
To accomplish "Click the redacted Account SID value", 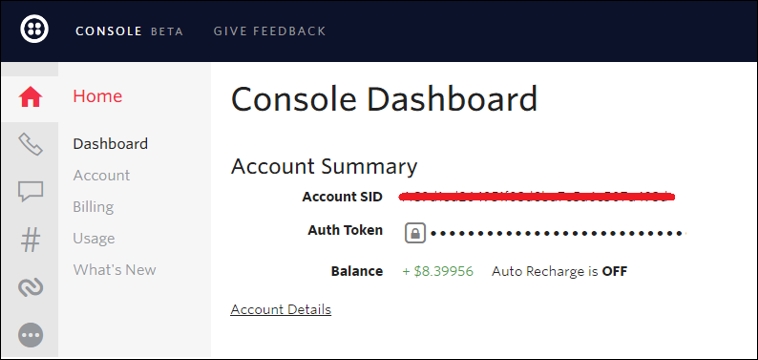I will pos(537,196).
